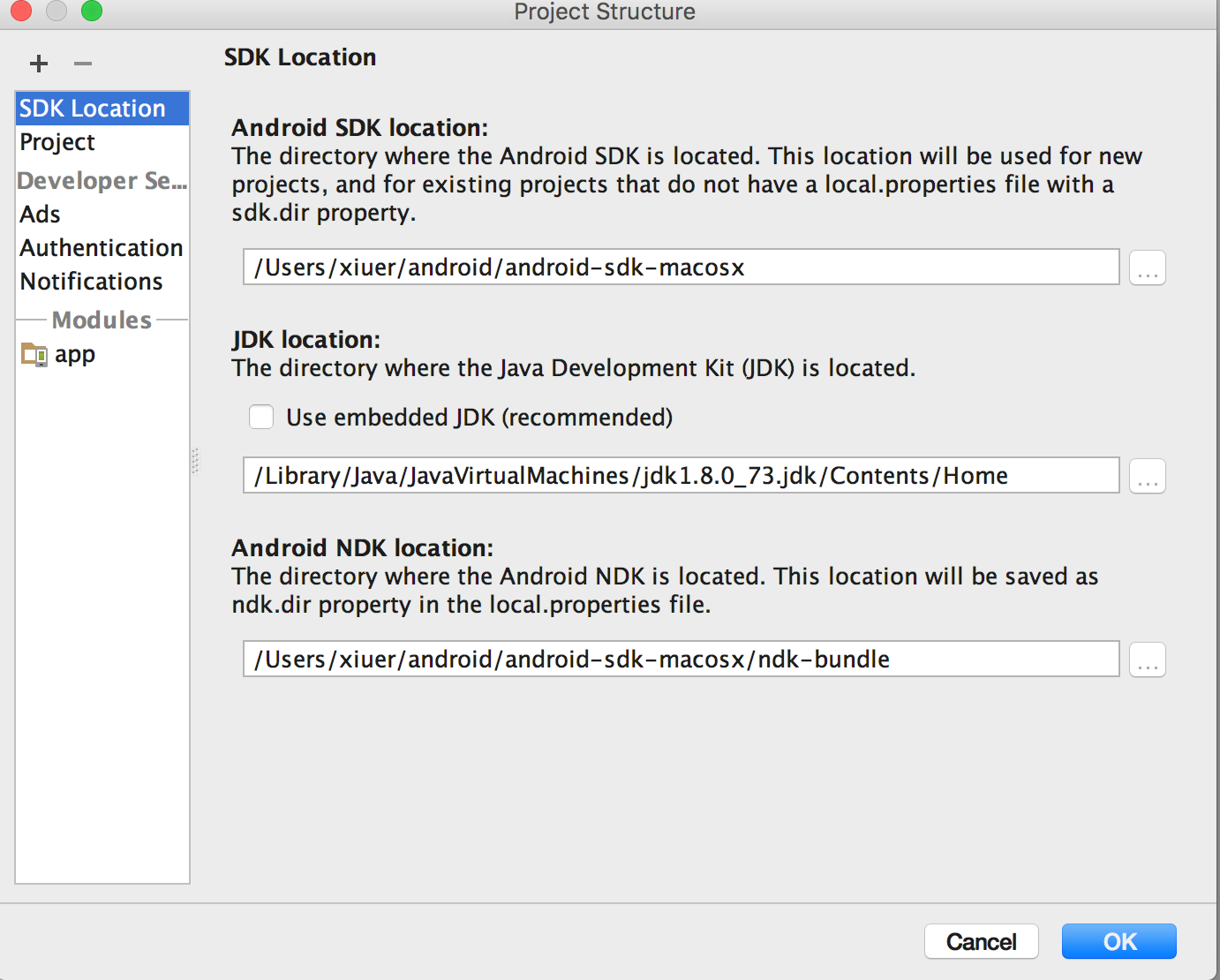This screenshot has width=1220, height=980.
Task: Select the app module icon
Action: pos(34,355)
